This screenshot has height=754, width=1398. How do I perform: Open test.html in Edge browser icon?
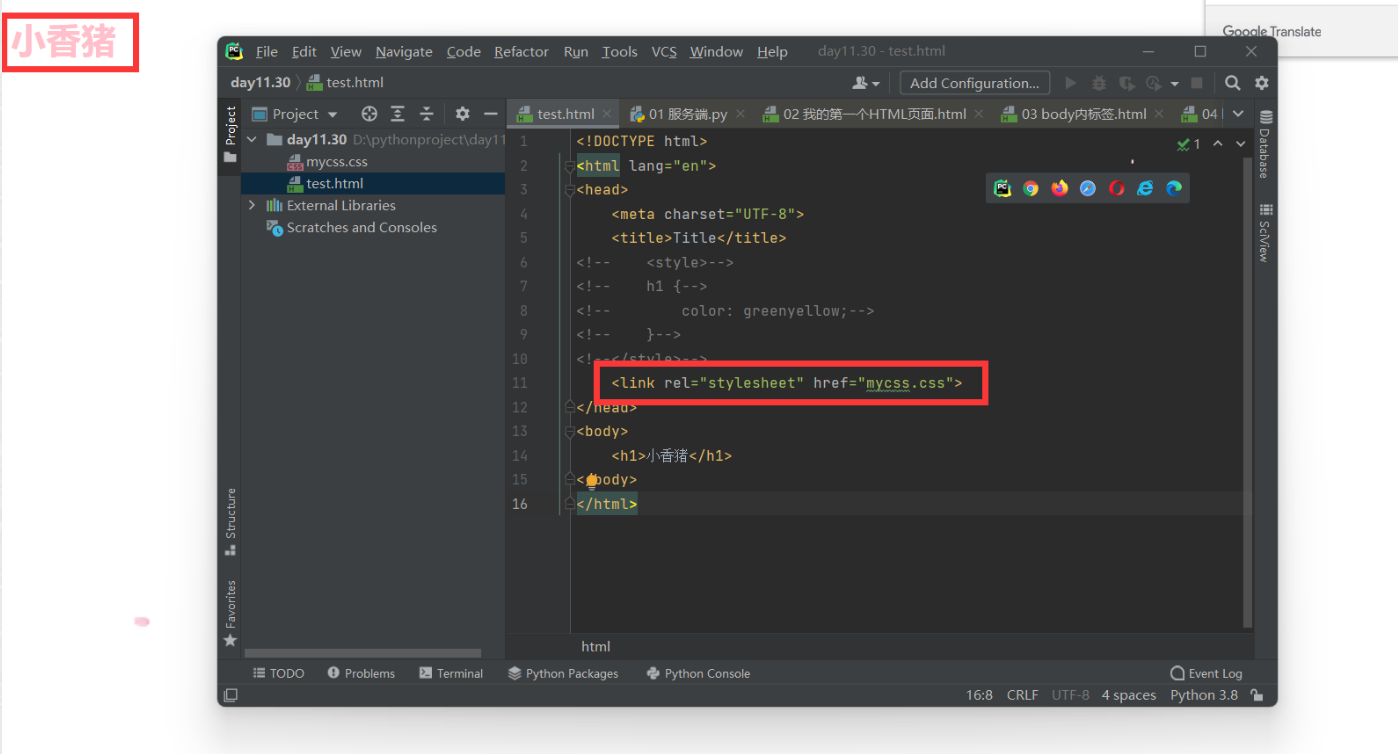point(1174,188)
